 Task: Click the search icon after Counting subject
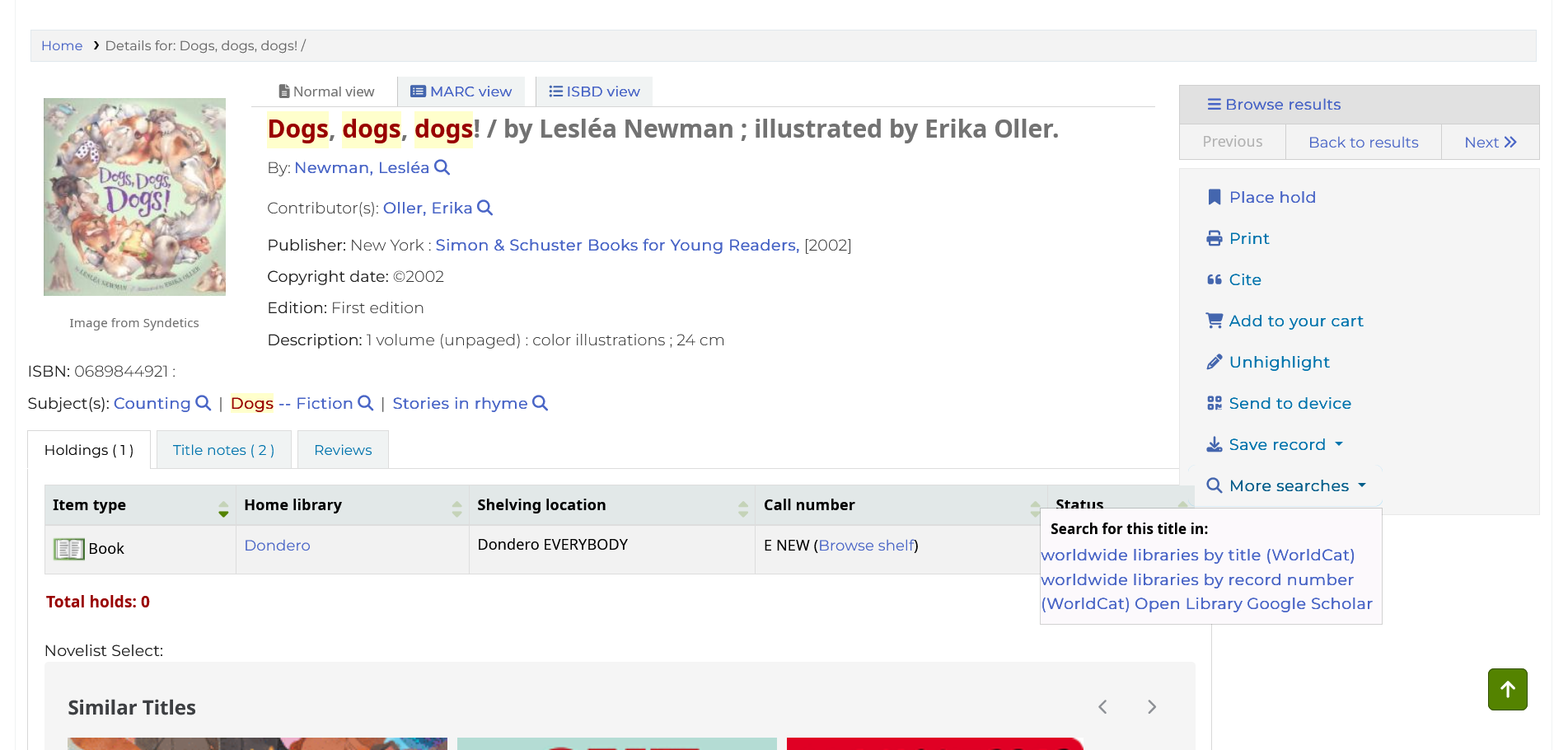pos(203,403)
